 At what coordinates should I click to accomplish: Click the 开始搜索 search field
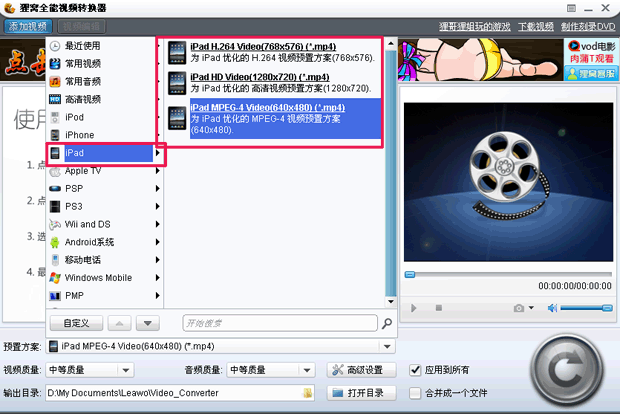[x=280, y=323]
